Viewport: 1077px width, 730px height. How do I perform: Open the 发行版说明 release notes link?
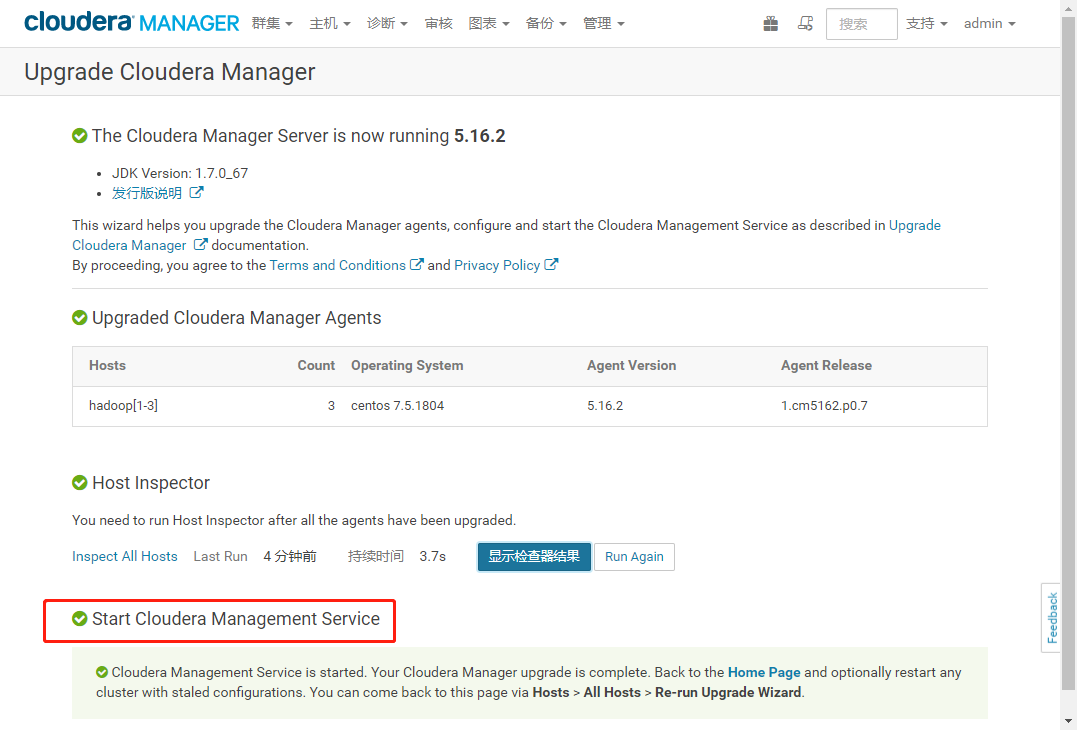pos(147,193)
